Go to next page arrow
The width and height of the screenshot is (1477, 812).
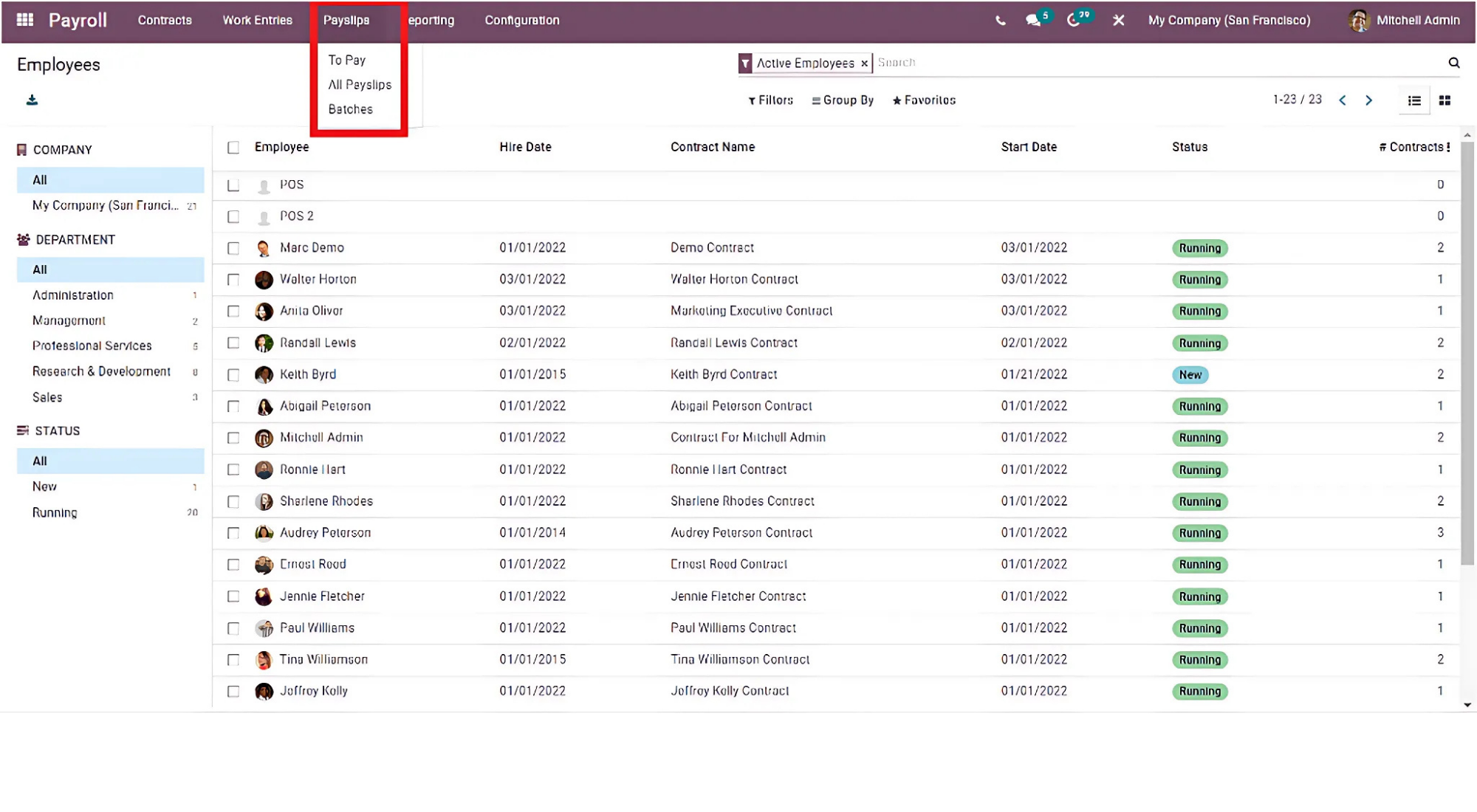[1368, 100]
